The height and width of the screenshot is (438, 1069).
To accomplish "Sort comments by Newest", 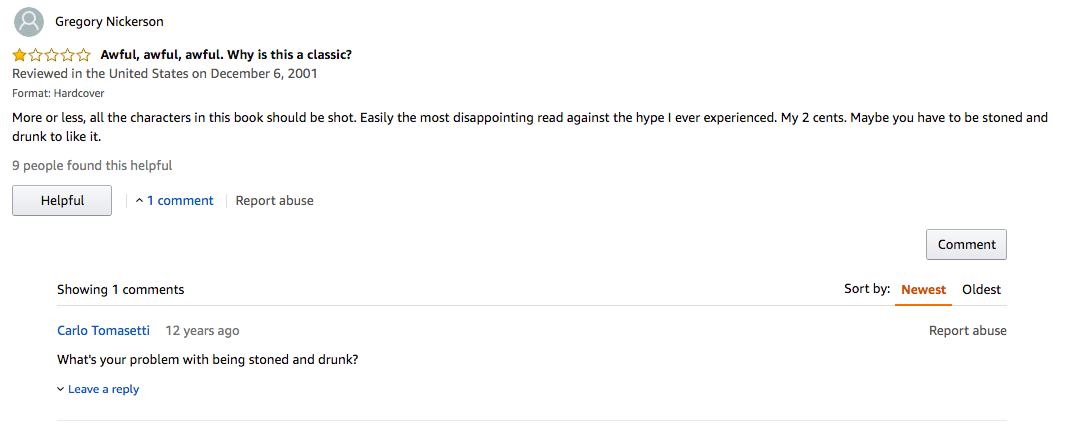I will pos(923,290).
